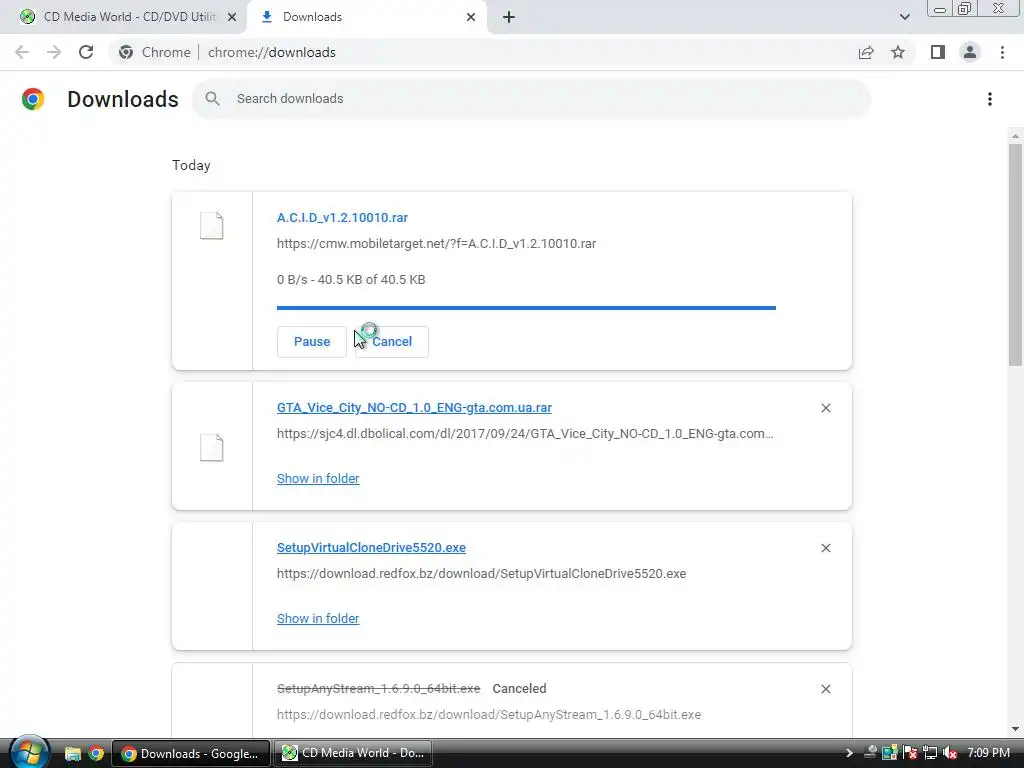Remove GTA_Vice_City download from list
This screenshot has height=768, width=1024.
[x=825, y=408]
